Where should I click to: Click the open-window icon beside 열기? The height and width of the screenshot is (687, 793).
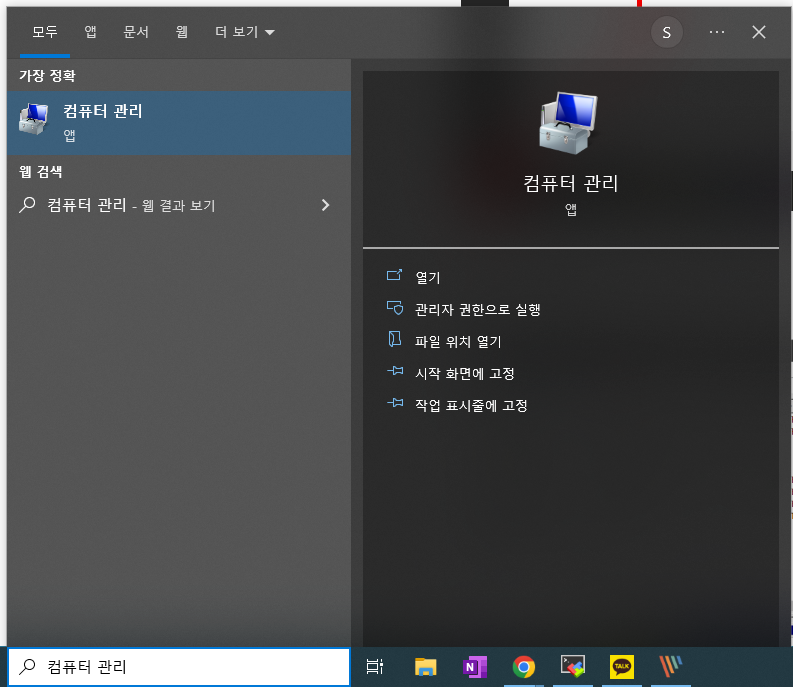394,275
